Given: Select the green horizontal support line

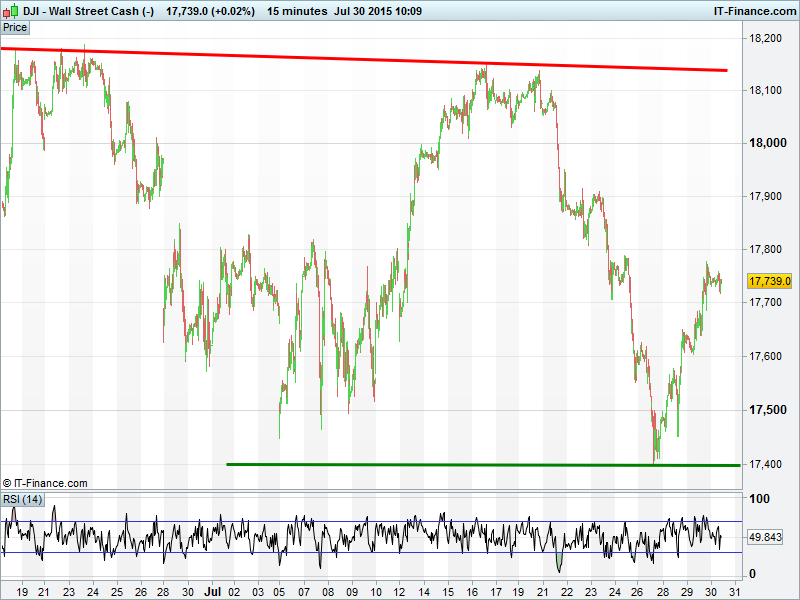Looking at the screenshot, I should pos(480,464).
